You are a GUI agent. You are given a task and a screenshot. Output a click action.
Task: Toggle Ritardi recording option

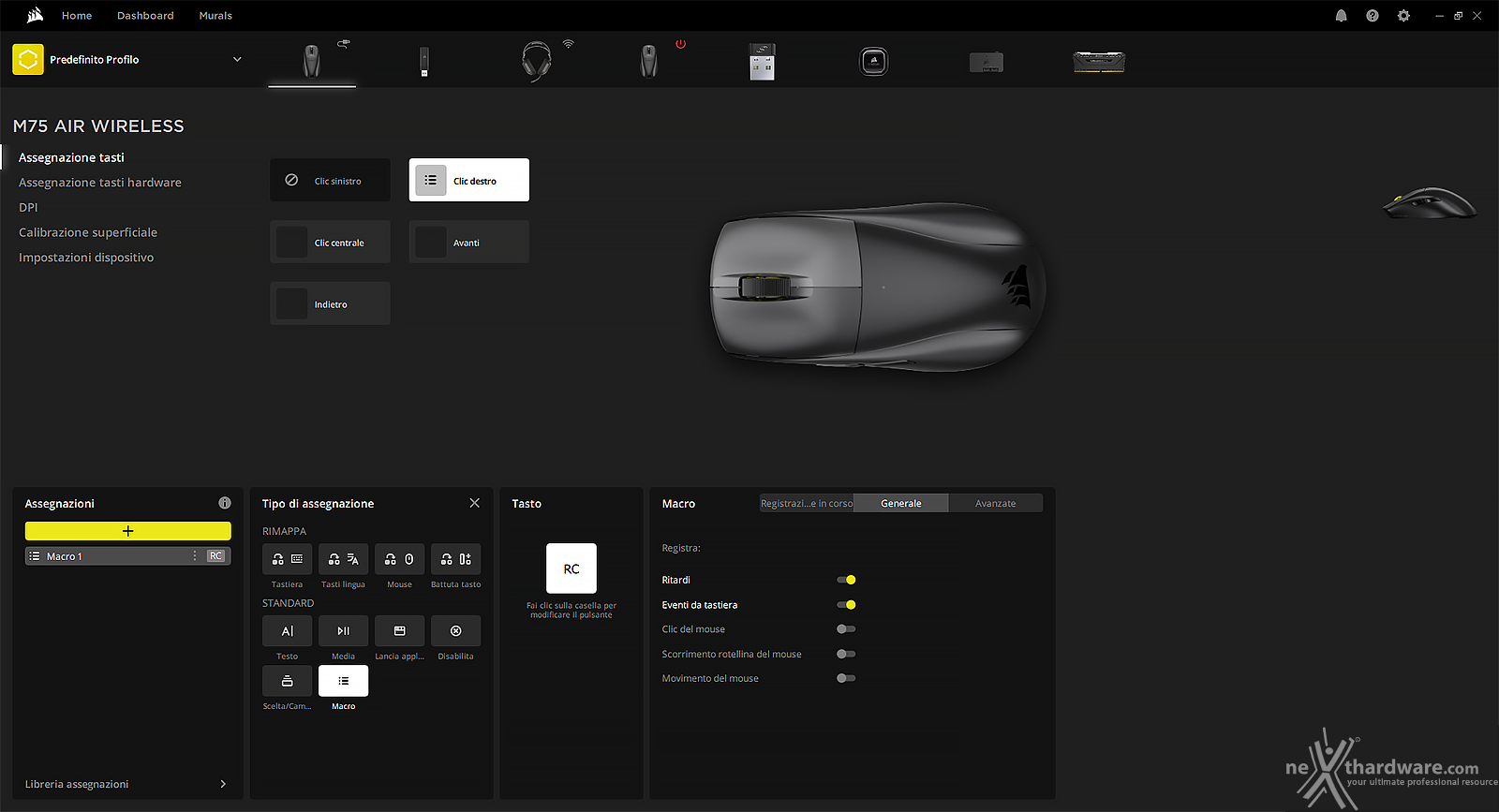pyautogui.click(x=846, y=580)
